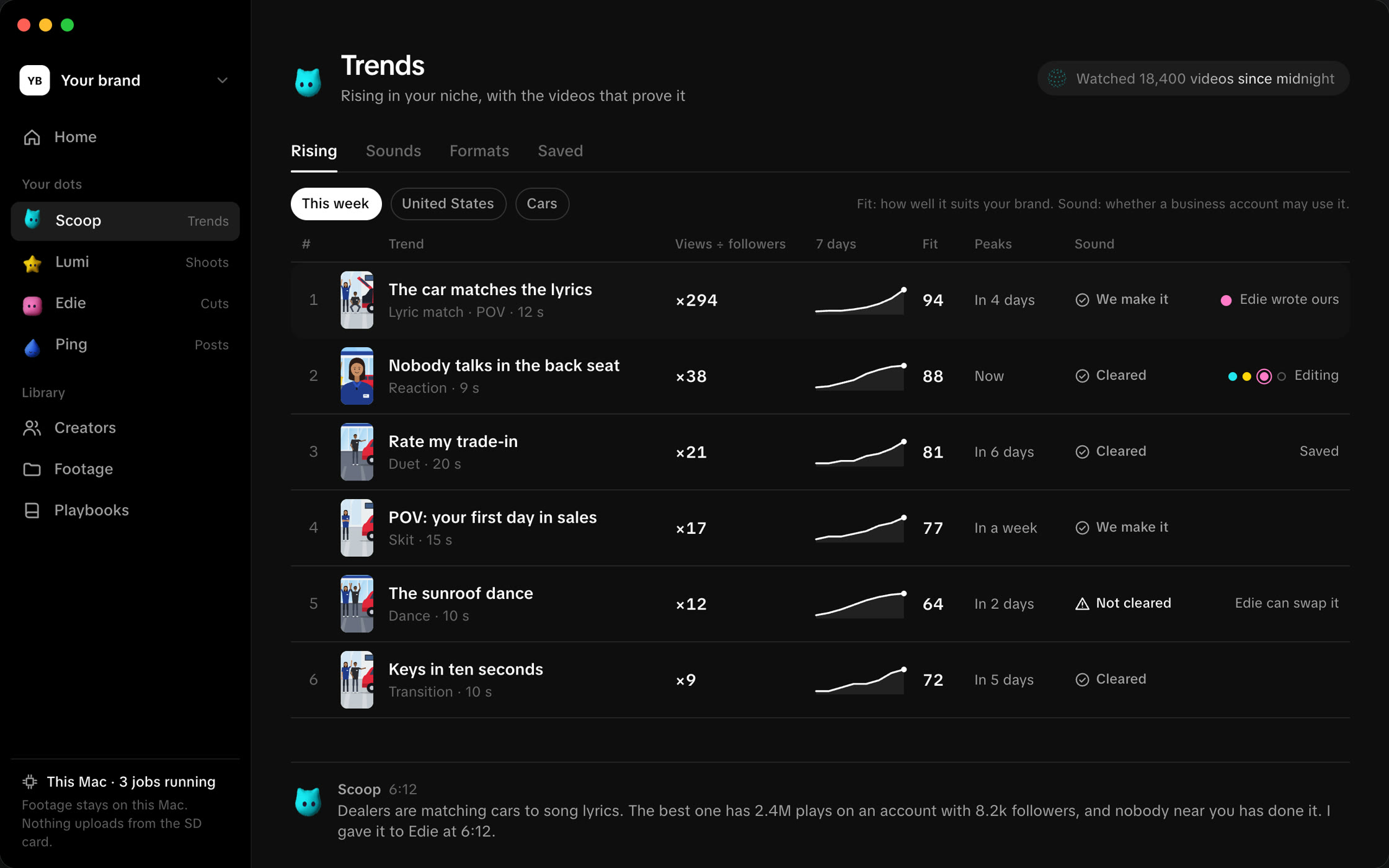The image size is (1389, 868).
Task: Expand the Your brand chevron dropdown
Action: click(223, 80)
